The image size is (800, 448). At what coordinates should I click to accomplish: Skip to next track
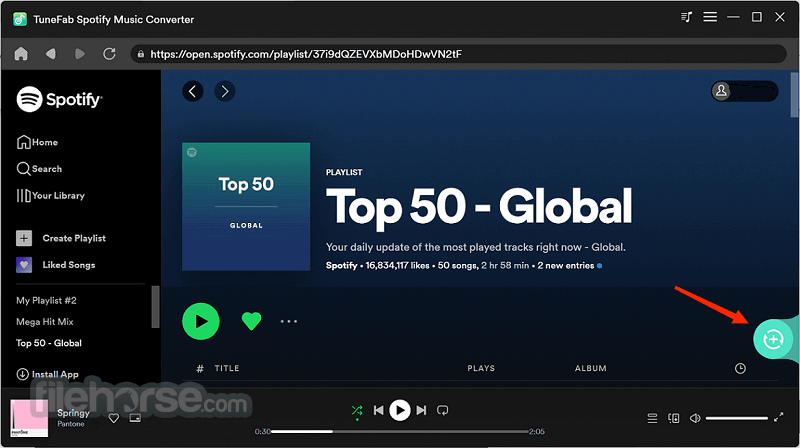(421, 410)
